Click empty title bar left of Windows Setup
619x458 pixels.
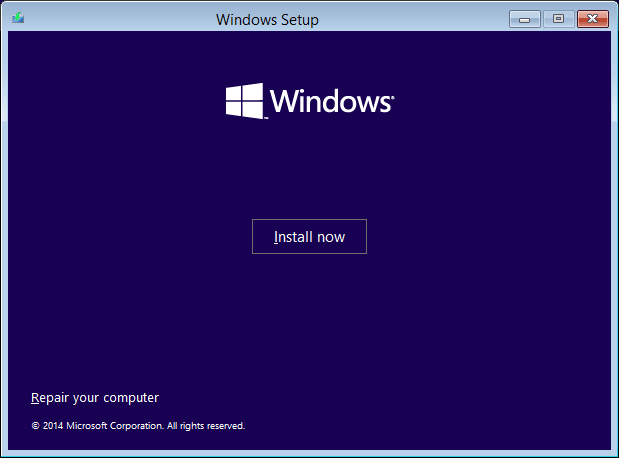(x=120, y=19)
